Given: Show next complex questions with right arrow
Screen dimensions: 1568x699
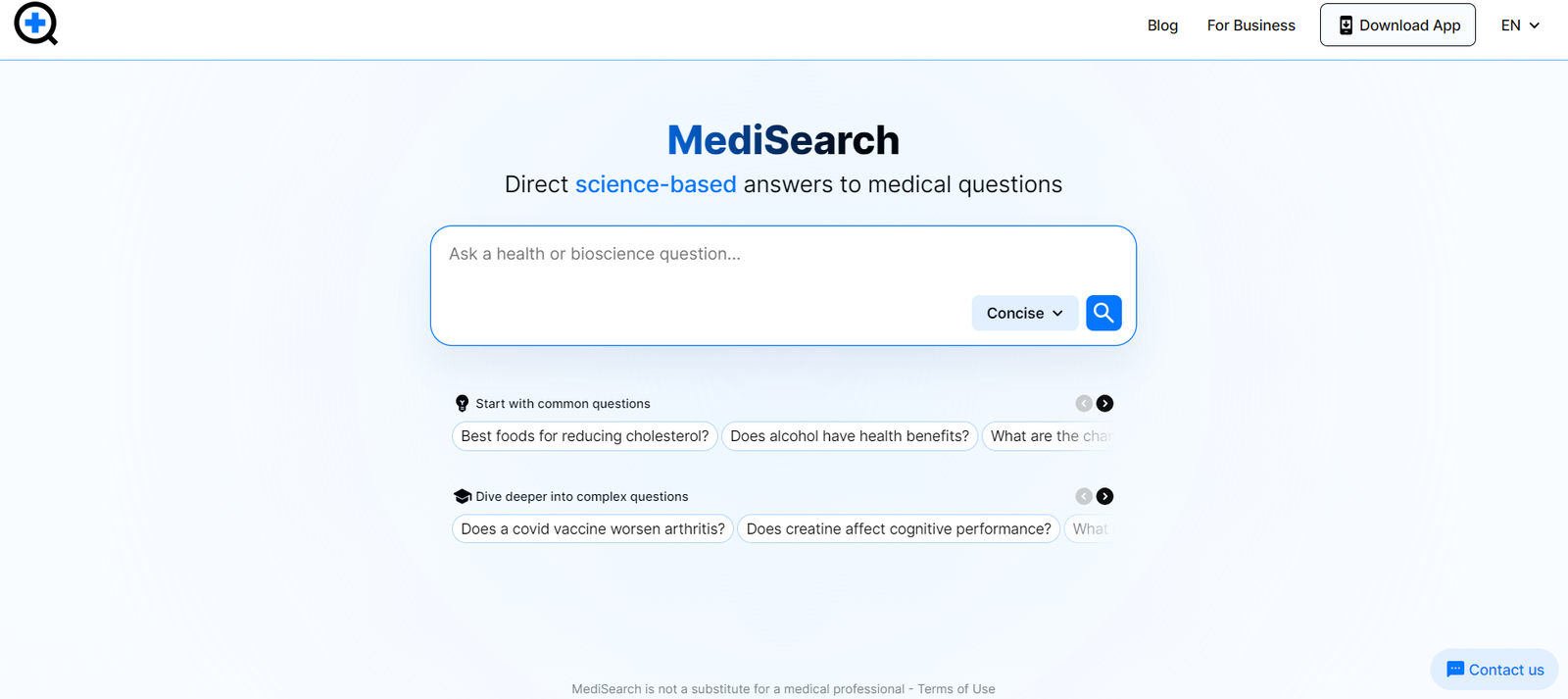Looking at the screenshot, I should point(1104,497).
